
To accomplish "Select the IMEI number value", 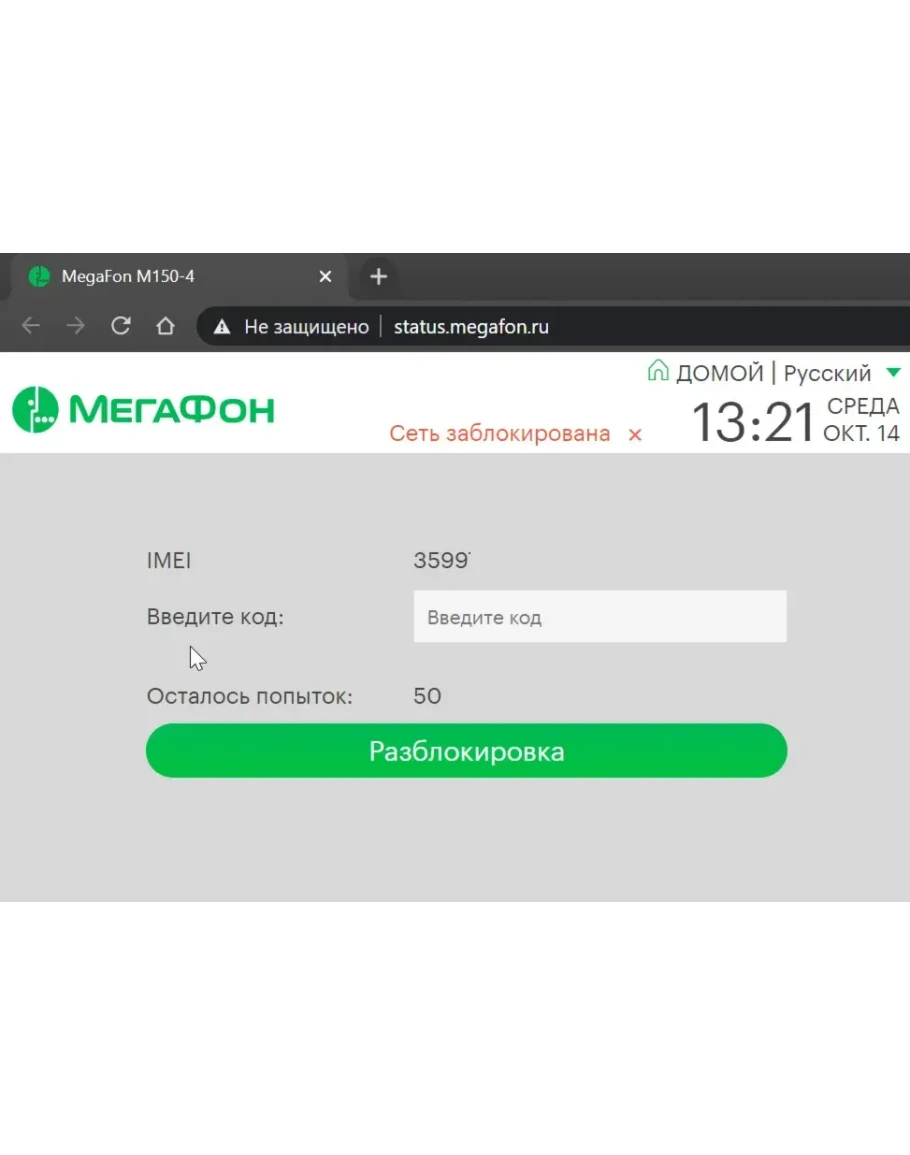I will [441, 561].
